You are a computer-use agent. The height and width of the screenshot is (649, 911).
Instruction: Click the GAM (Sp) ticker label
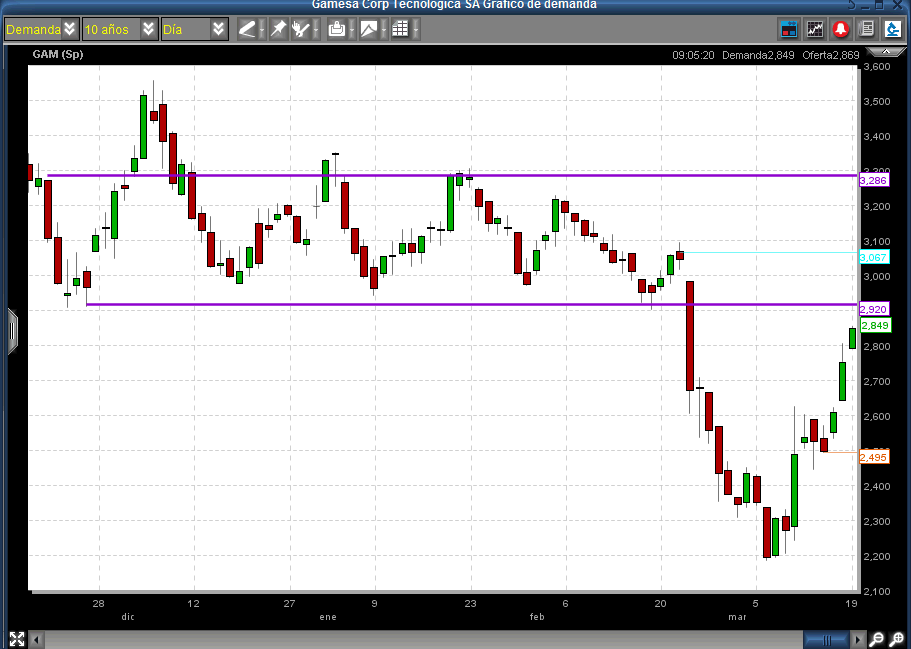pyautogui.click(x=58, y=54)
